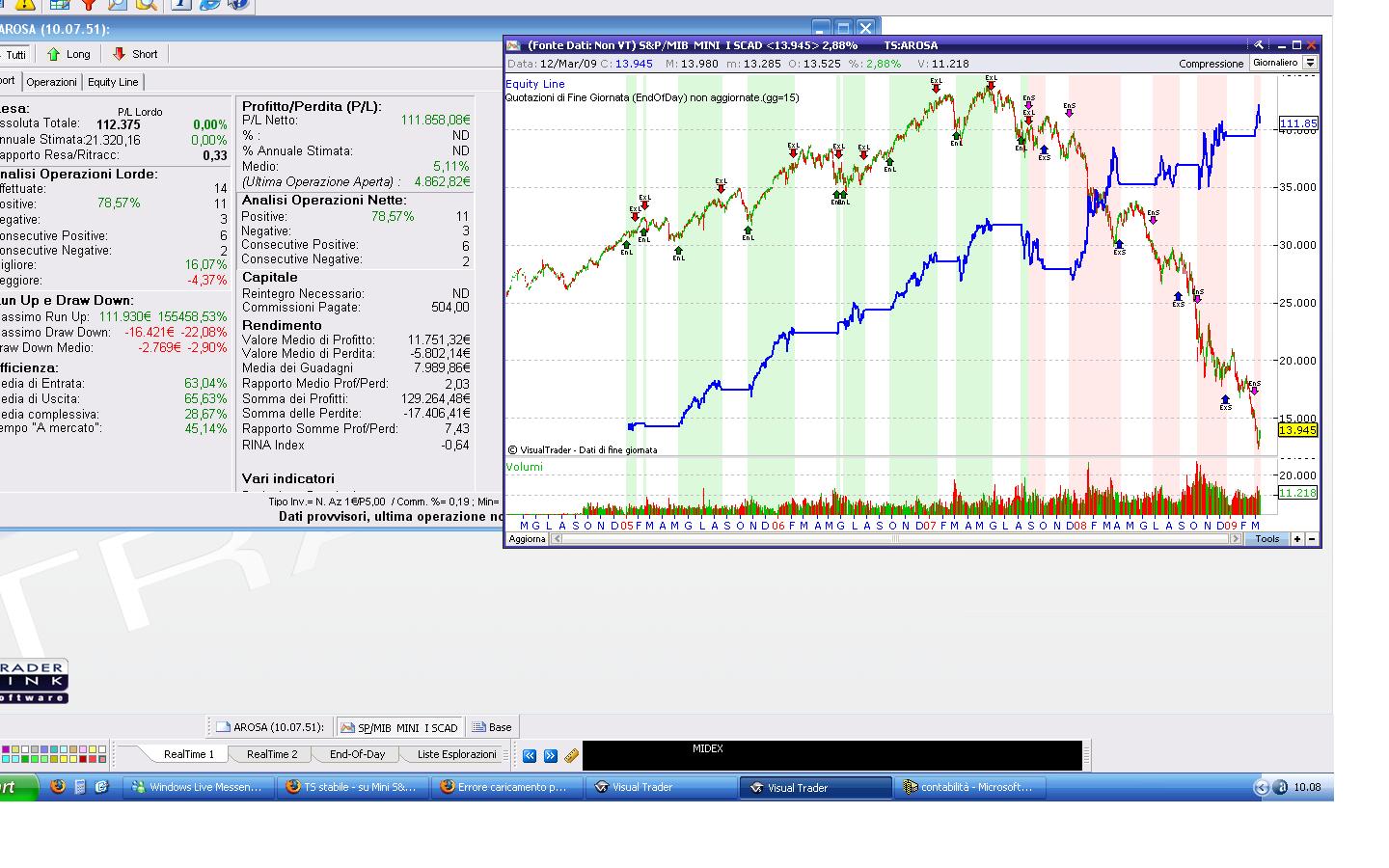Click the Commissioni Pagate value 504,00
This screenshot has height=868, width=1389.
point(450,308)
